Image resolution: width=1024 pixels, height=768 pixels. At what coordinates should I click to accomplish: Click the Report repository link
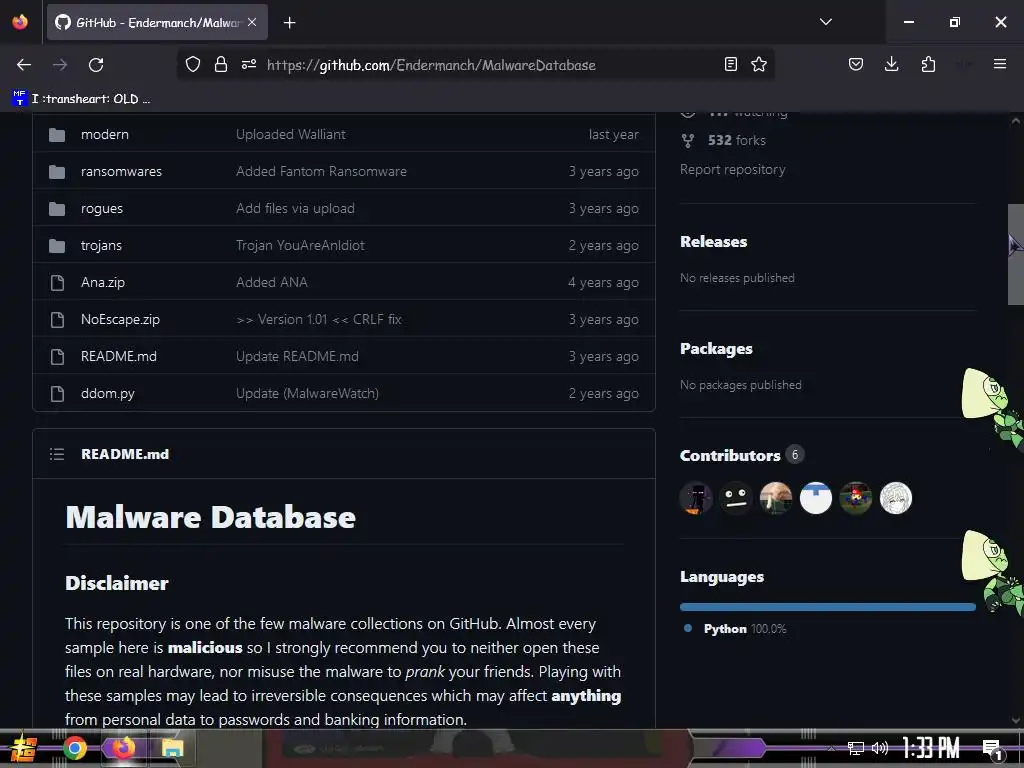tap(733, 170)
